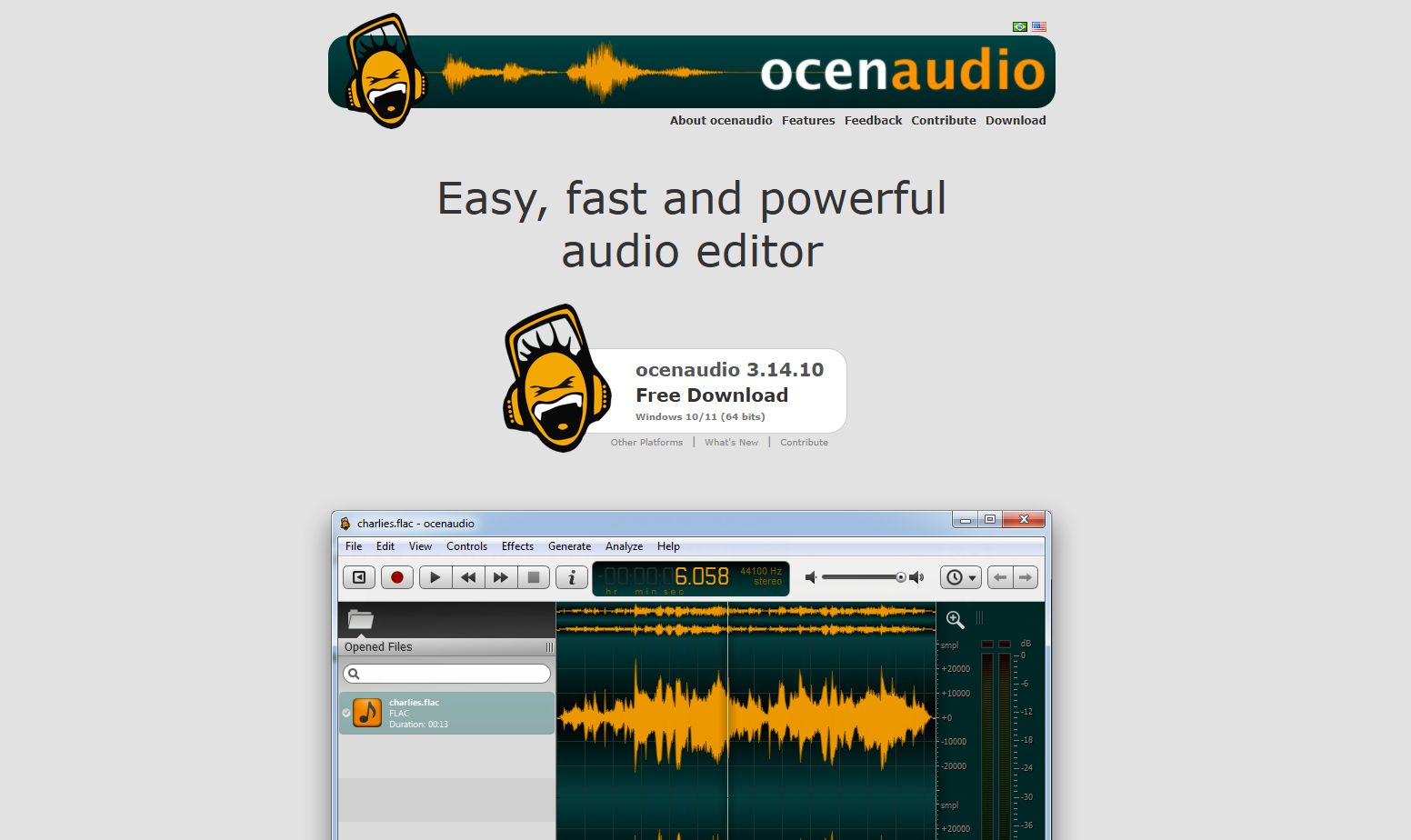
Task: Click the toggle sidebar panel icon
Action: 359,577
